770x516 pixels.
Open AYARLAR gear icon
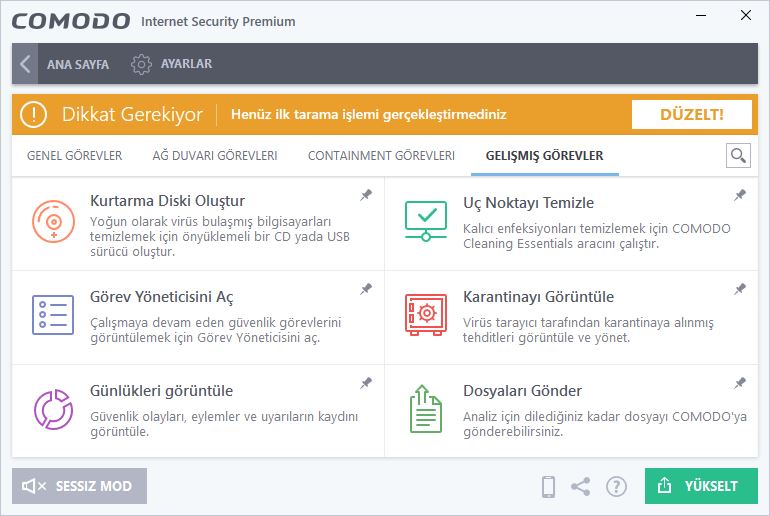(x=141, y=64)
